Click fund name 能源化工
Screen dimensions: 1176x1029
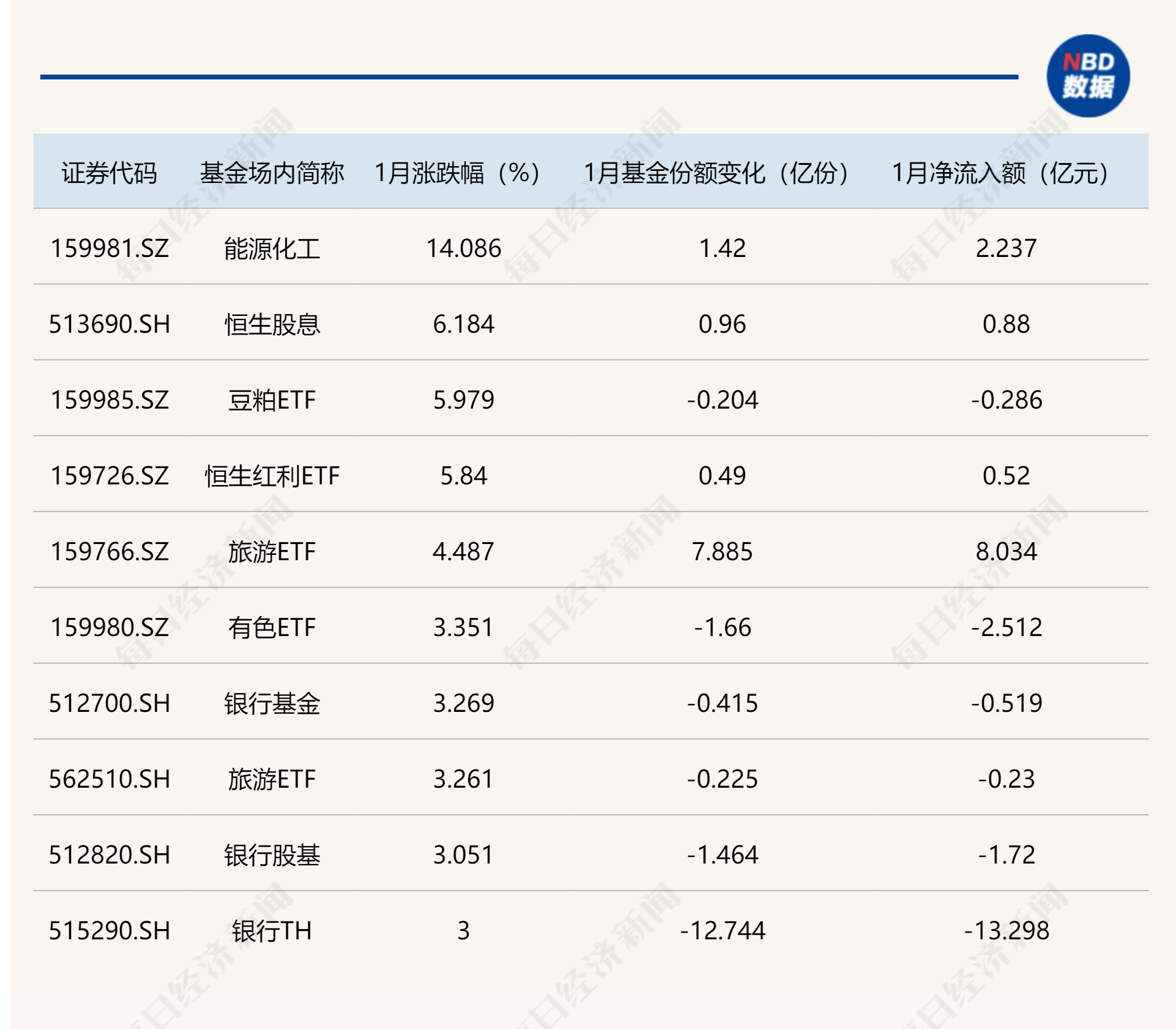[272, 249]
